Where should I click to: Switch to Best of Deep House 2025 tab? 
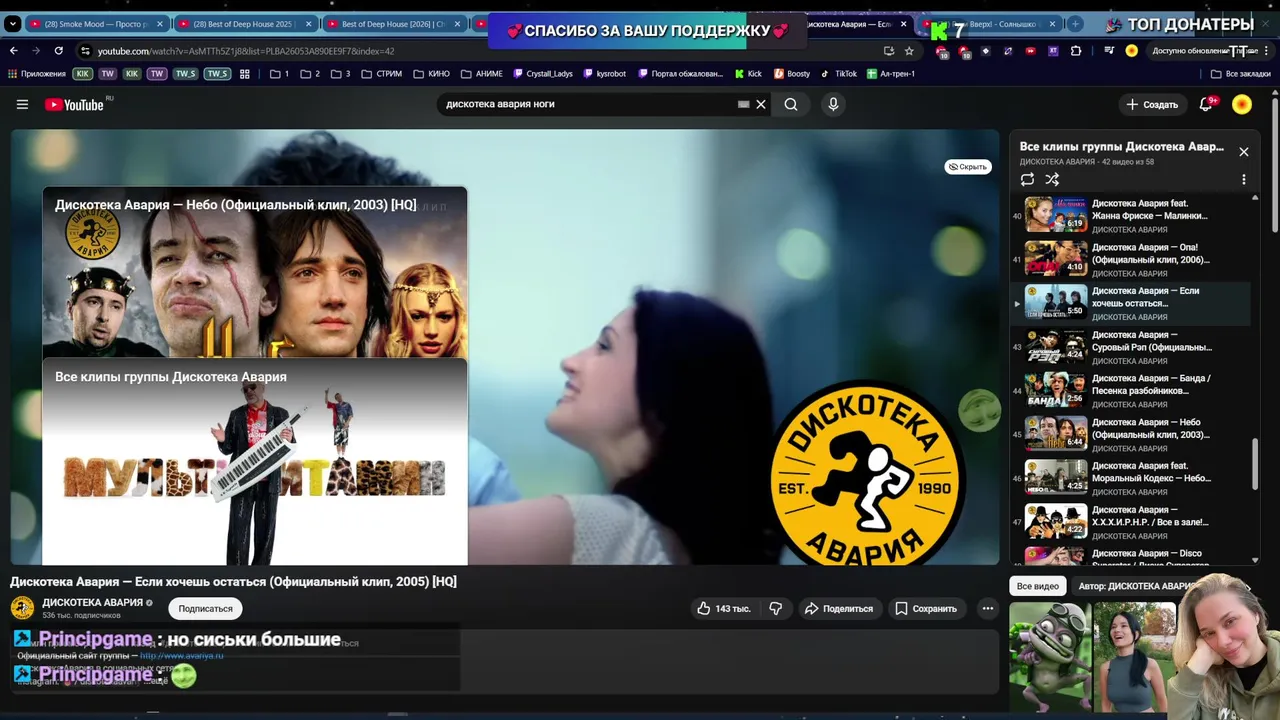pyautogui.click(x=244, y=24)
